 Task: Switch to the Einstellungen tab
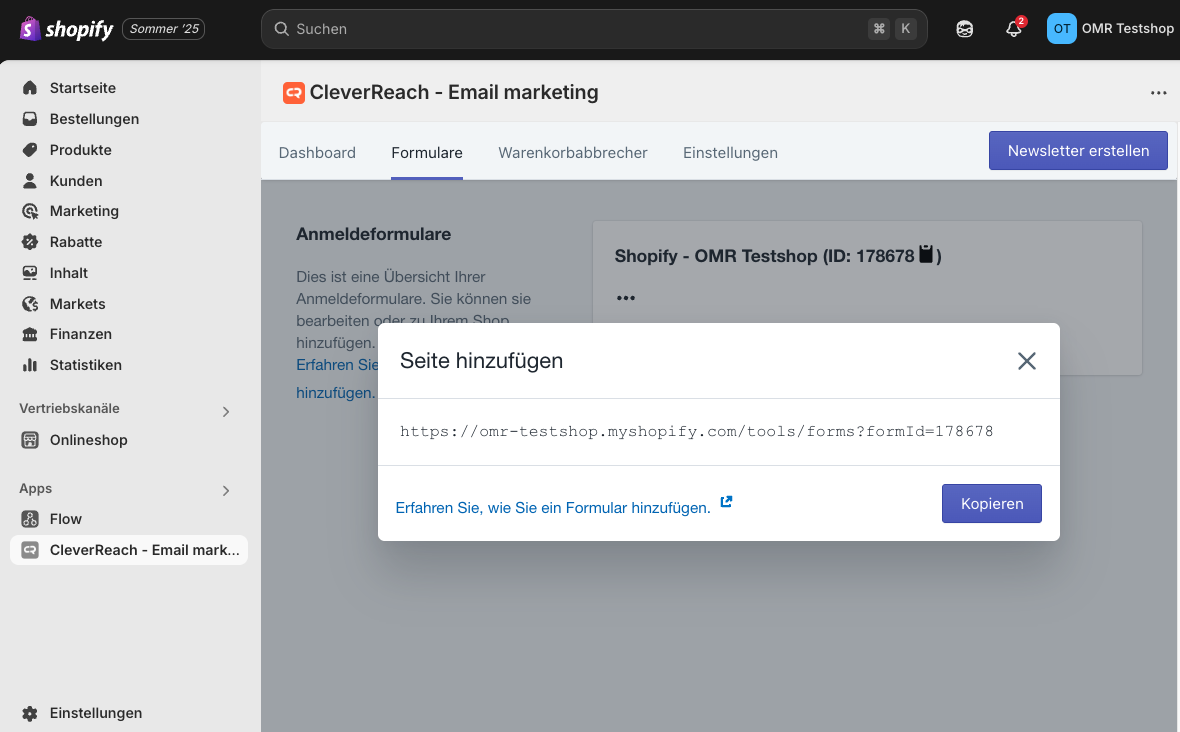[x=730, y=153]
